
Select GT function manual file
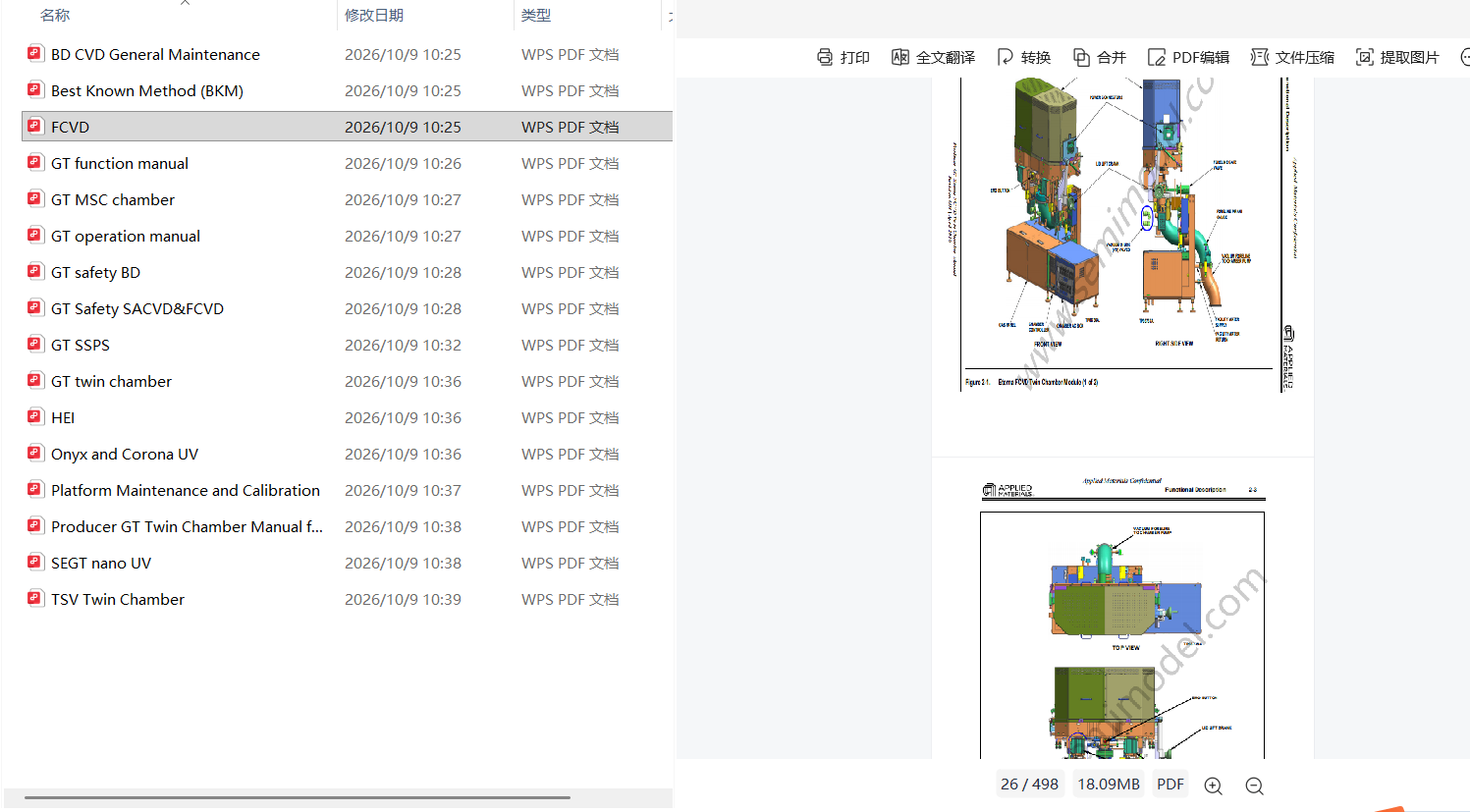120,163
